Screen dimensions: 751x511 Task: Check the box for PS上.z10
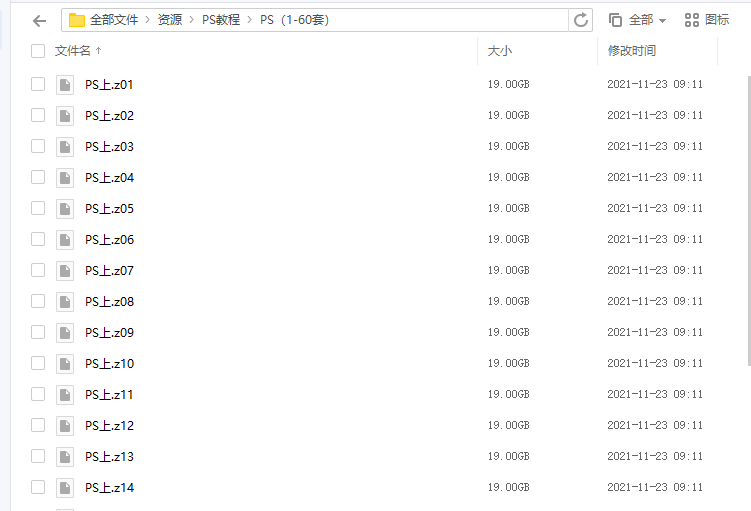[38, 363]
